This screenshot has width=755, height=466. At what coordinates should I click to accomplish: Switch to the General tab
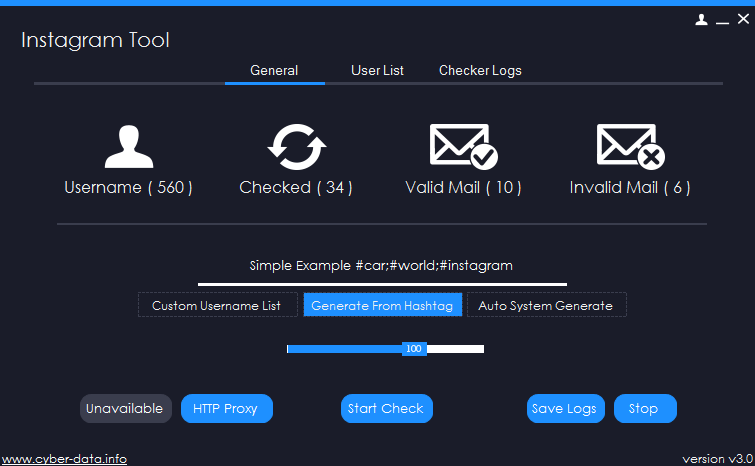coord(274,71)
